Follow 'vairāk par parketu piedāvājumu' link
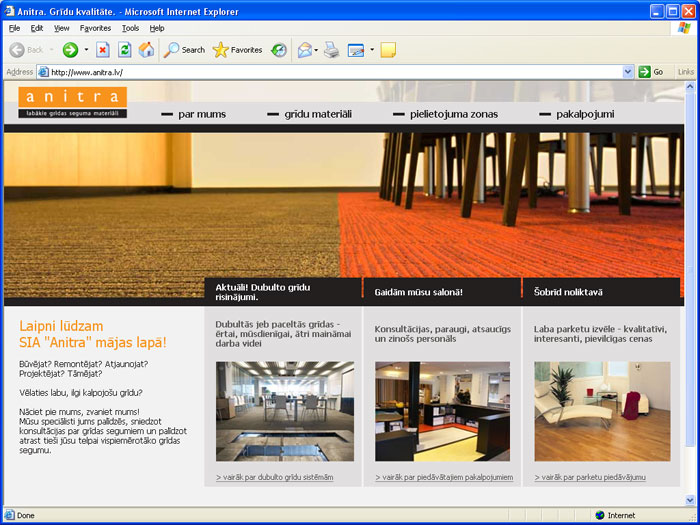The image size is (700, 525). pos(590,477)
